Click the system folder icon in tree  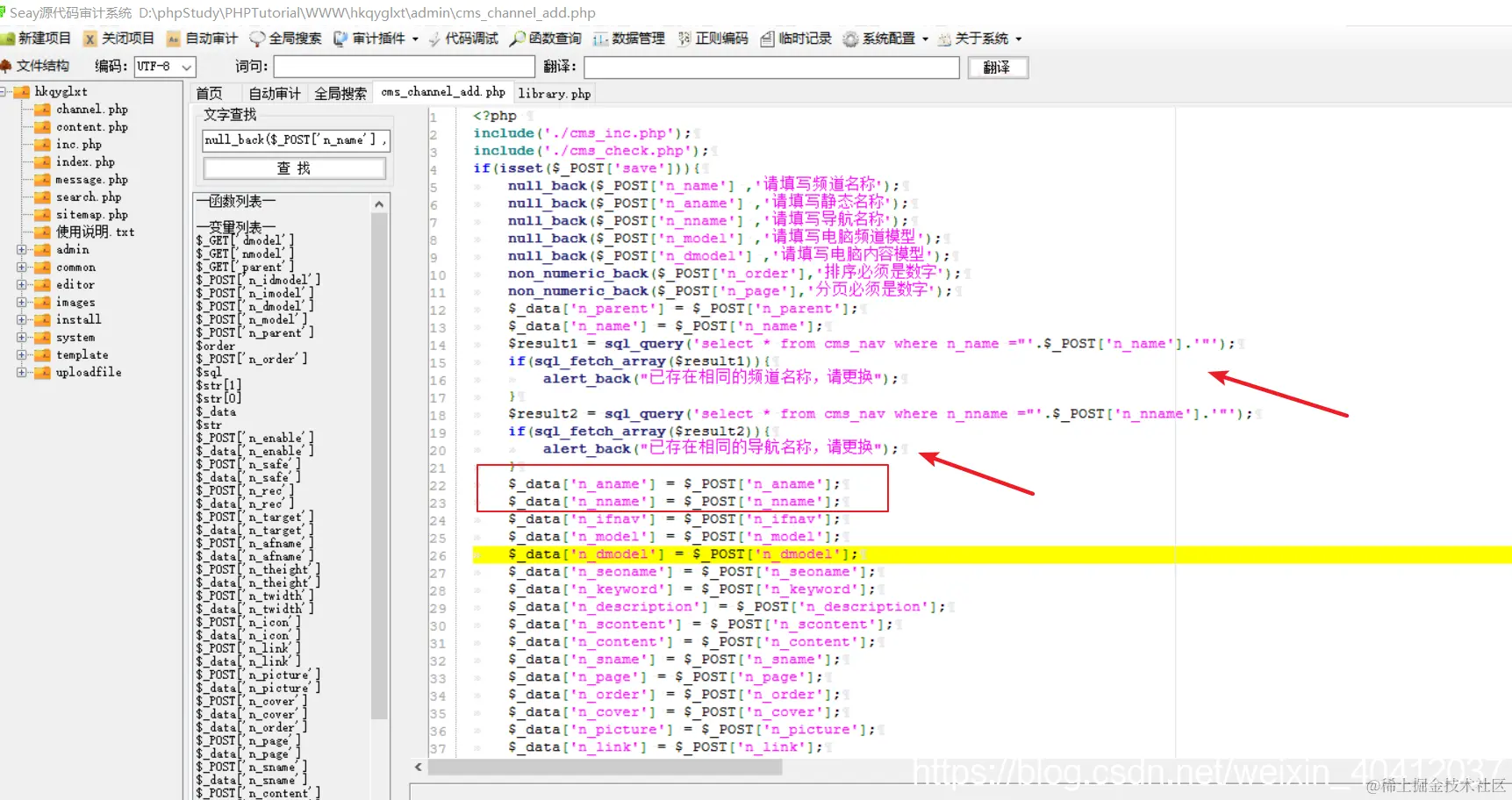coord(42,338)
